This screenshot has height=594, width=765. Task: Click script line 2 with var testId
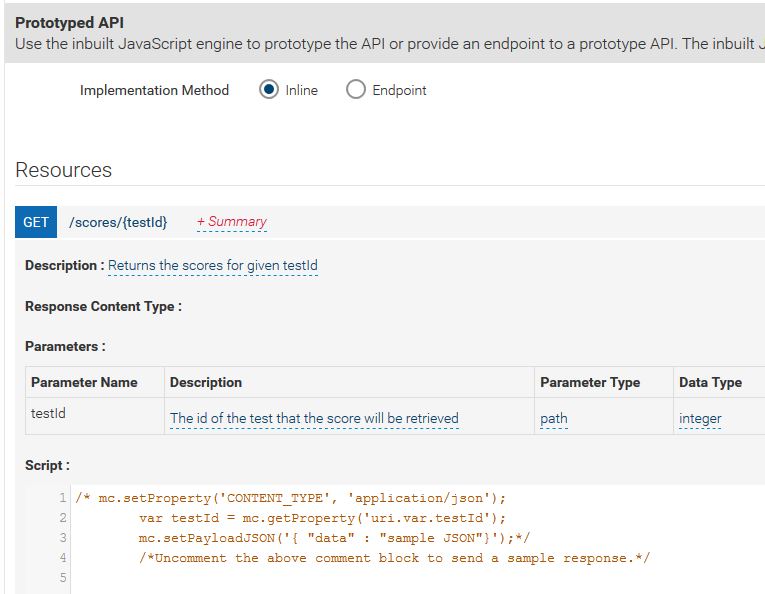point(322,518)
